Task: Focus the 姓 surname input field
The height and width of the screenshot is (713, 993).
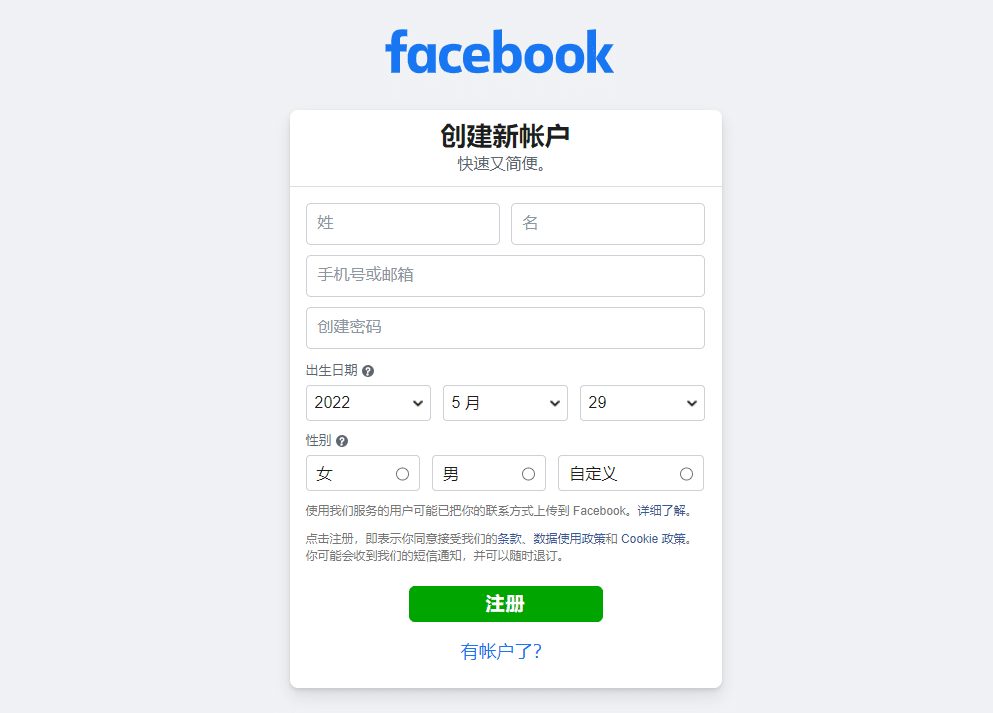Action: pyautogui.click(x=403, y=224)
